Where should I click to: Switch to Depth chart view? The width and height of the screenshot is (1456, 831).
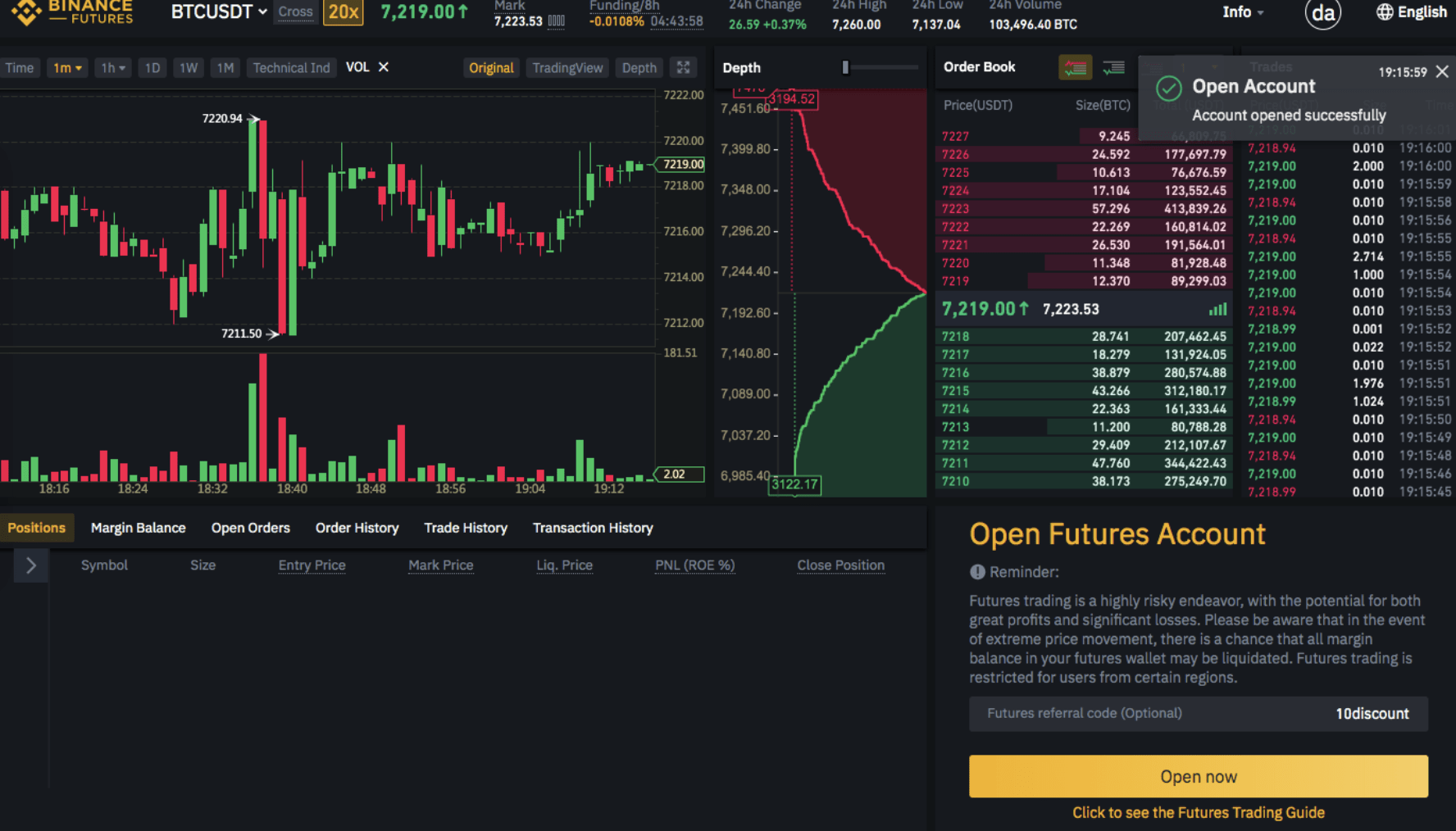(x=639, y=68)
